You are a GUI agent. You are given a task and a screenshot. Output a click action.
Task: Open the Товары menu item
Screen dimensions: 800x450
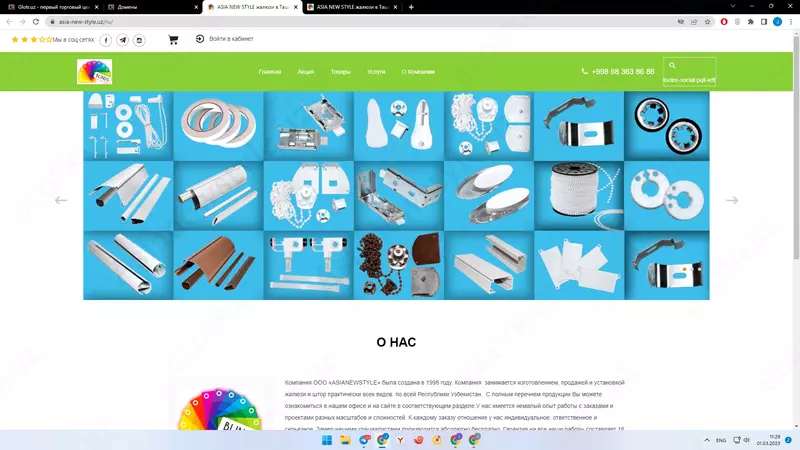pyautogui.click(x=340, y=71)
